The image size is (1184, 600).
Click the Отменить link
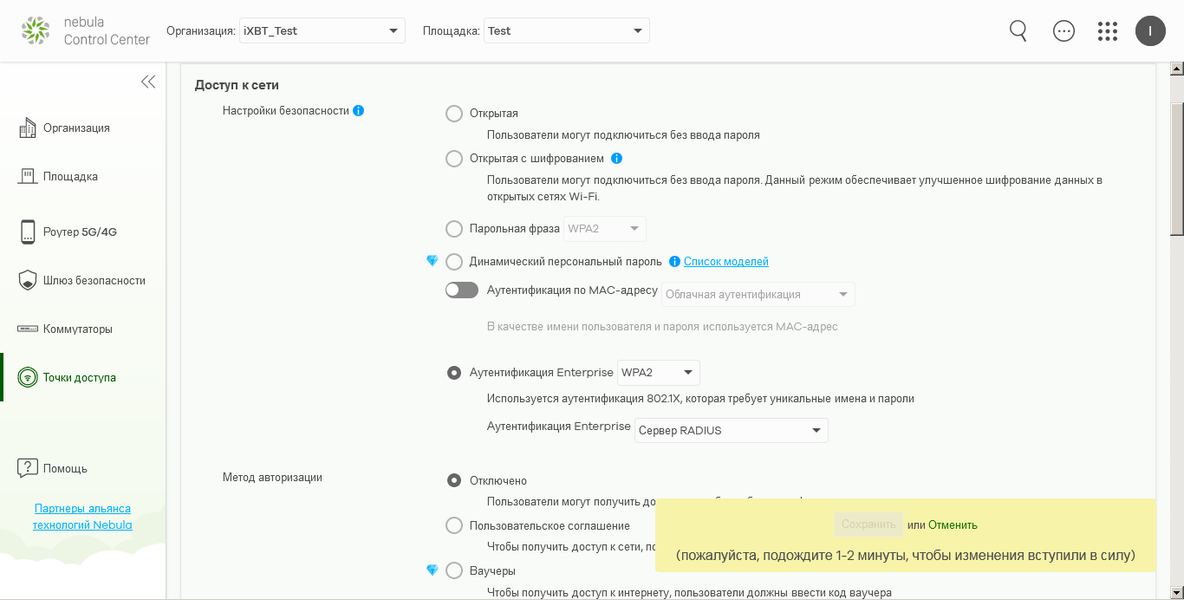pos(952,525)
